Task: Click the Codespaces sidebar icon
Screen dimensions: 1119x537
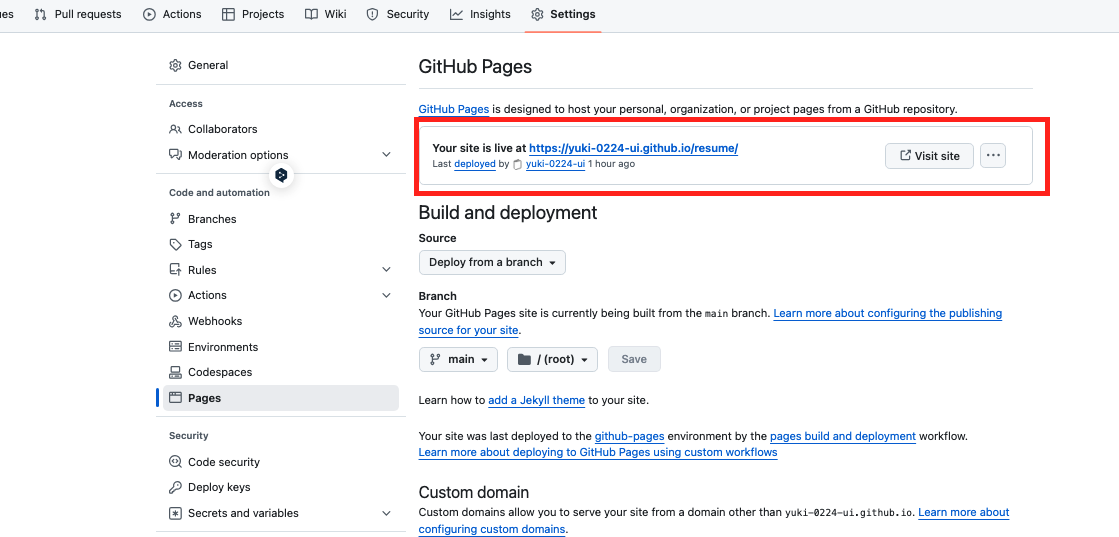Action: (x=175, y=372)
